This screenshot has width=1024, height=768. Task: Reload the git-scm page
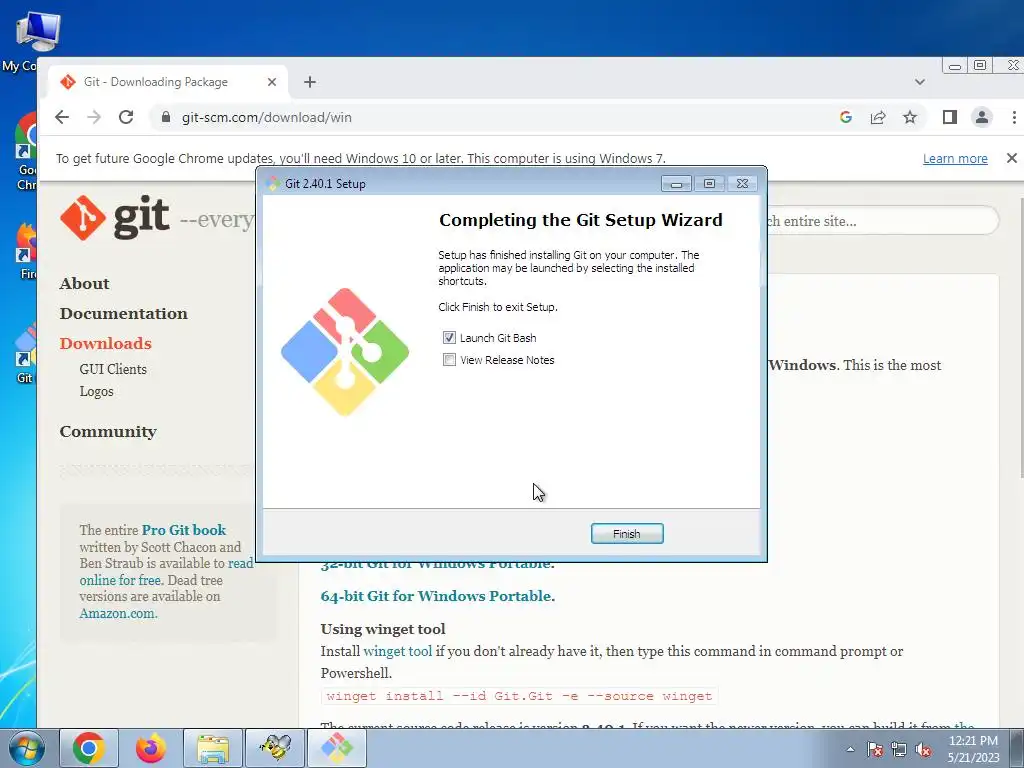[x=126, y=117]
